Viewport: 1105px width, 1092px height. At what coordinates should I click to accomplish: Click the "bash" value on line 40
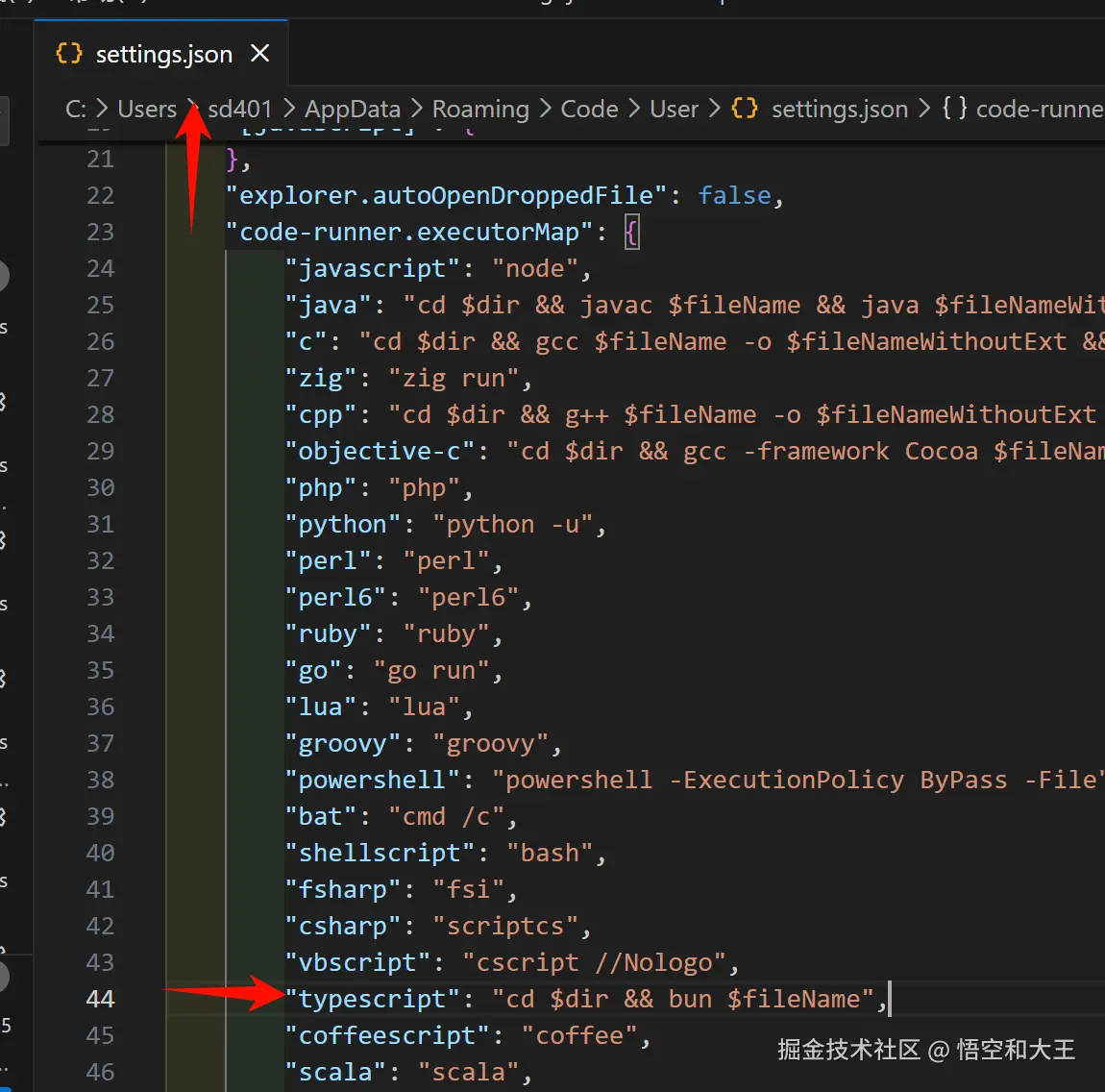(550, 853)
